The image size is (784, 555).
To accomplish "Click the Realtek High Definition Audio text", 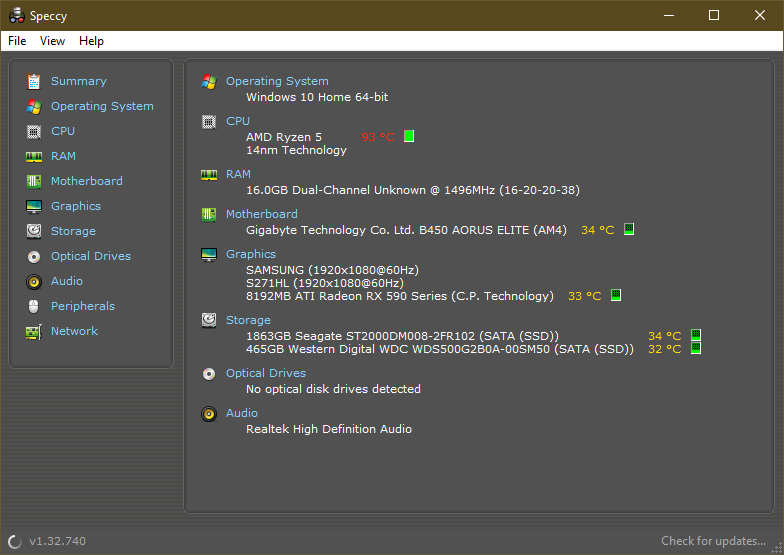I will (x=329, y=429).
